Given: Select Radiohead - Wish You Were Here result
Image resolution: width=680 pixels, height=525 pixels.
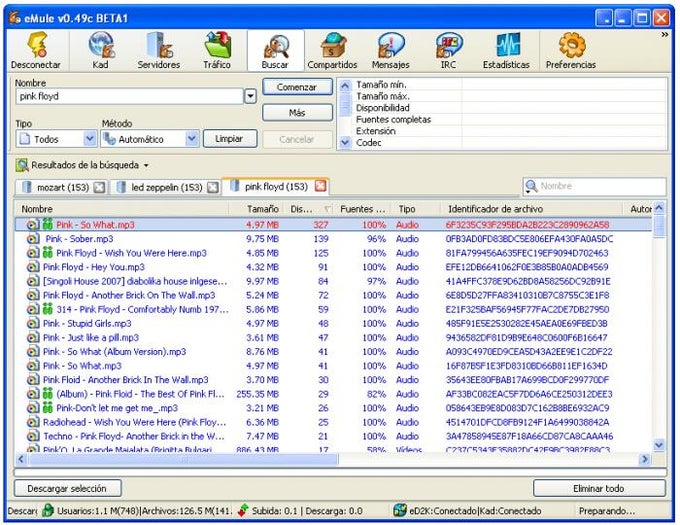Looking at the screenshot, I should 333,422.
